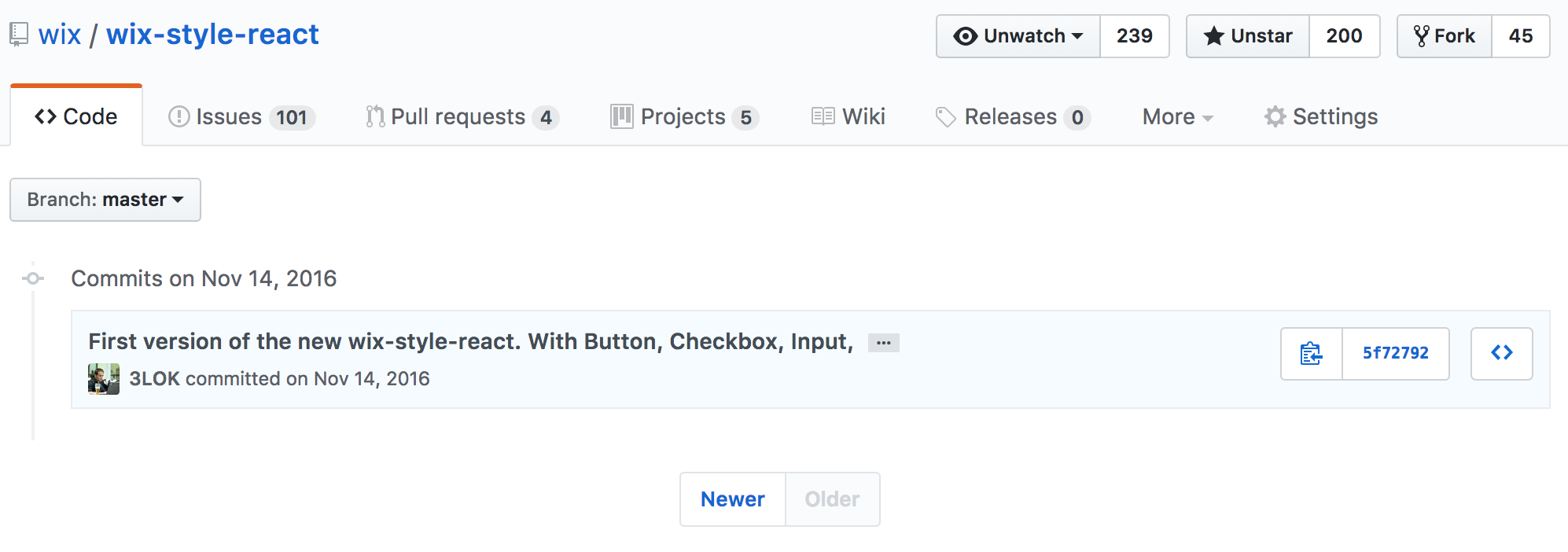Open the Wiki tab
The width and height of the screenshot is (1568, 552).
tap(848, 116)
